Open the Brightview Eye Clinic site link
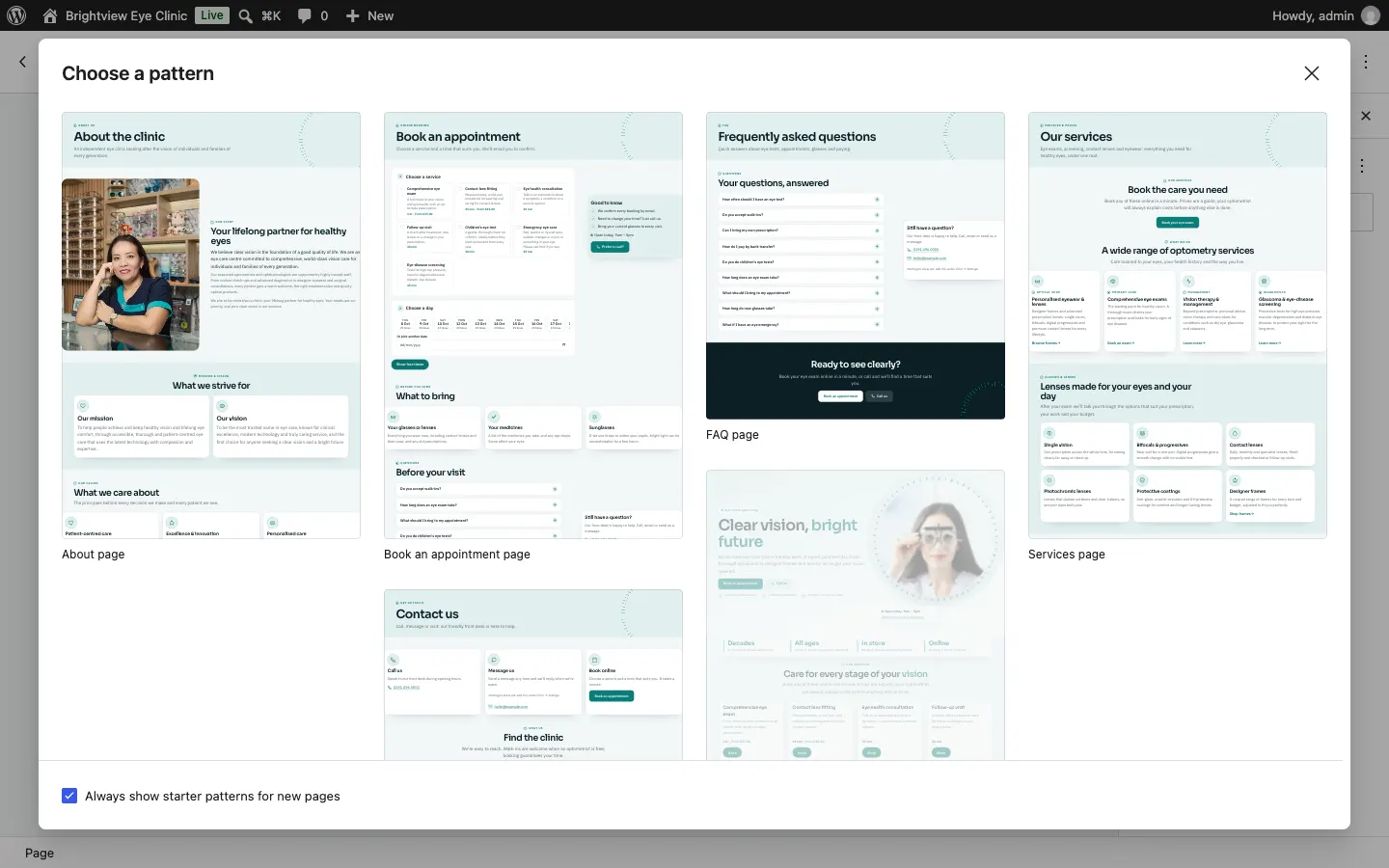This screenshot has width=1389, height=868. [x=115, y=15]
